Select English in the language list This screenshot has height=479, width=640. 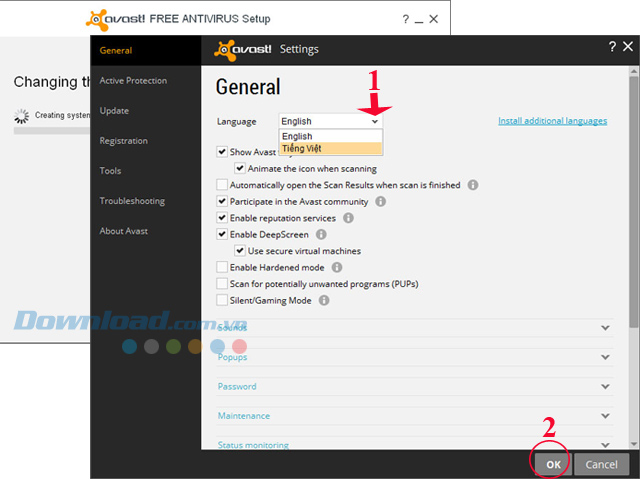(330, 136)
